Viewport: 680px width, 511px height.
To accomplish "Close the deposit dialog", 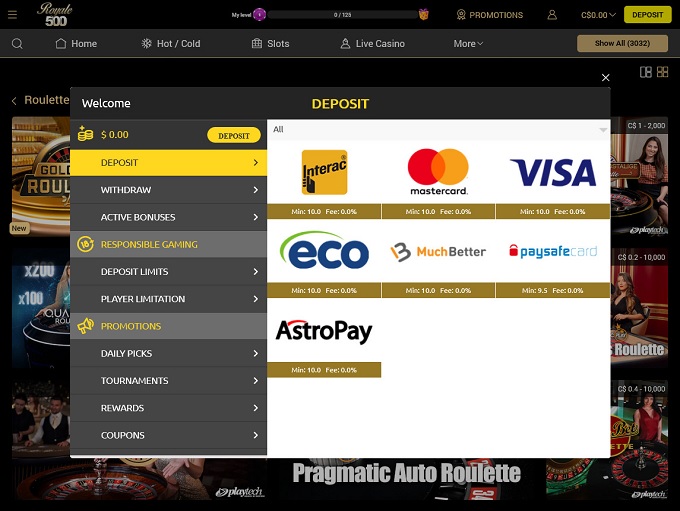I will pos(605,77).
